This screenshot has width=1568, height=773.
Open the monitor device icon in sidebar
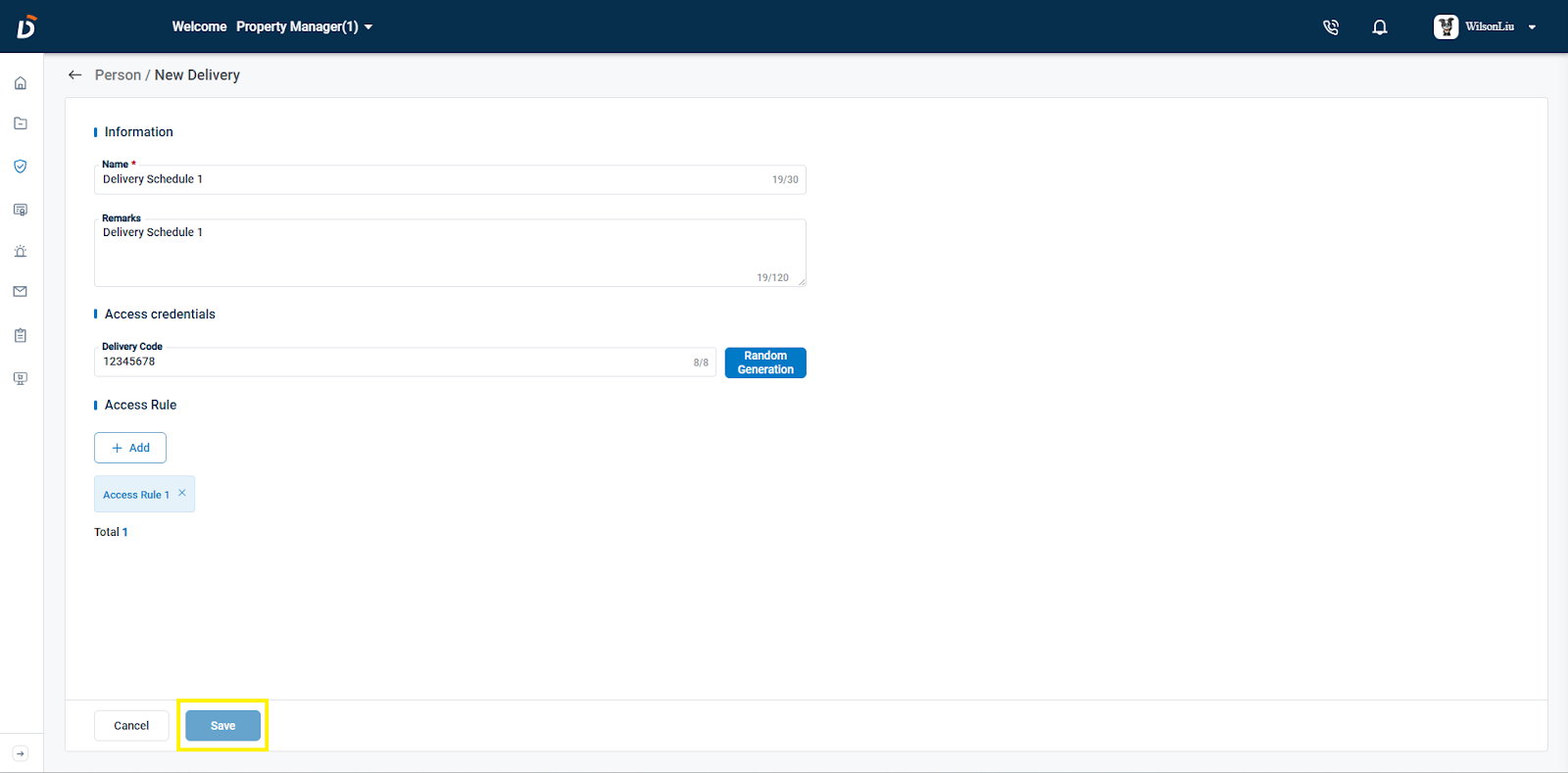tap(21, 378)
